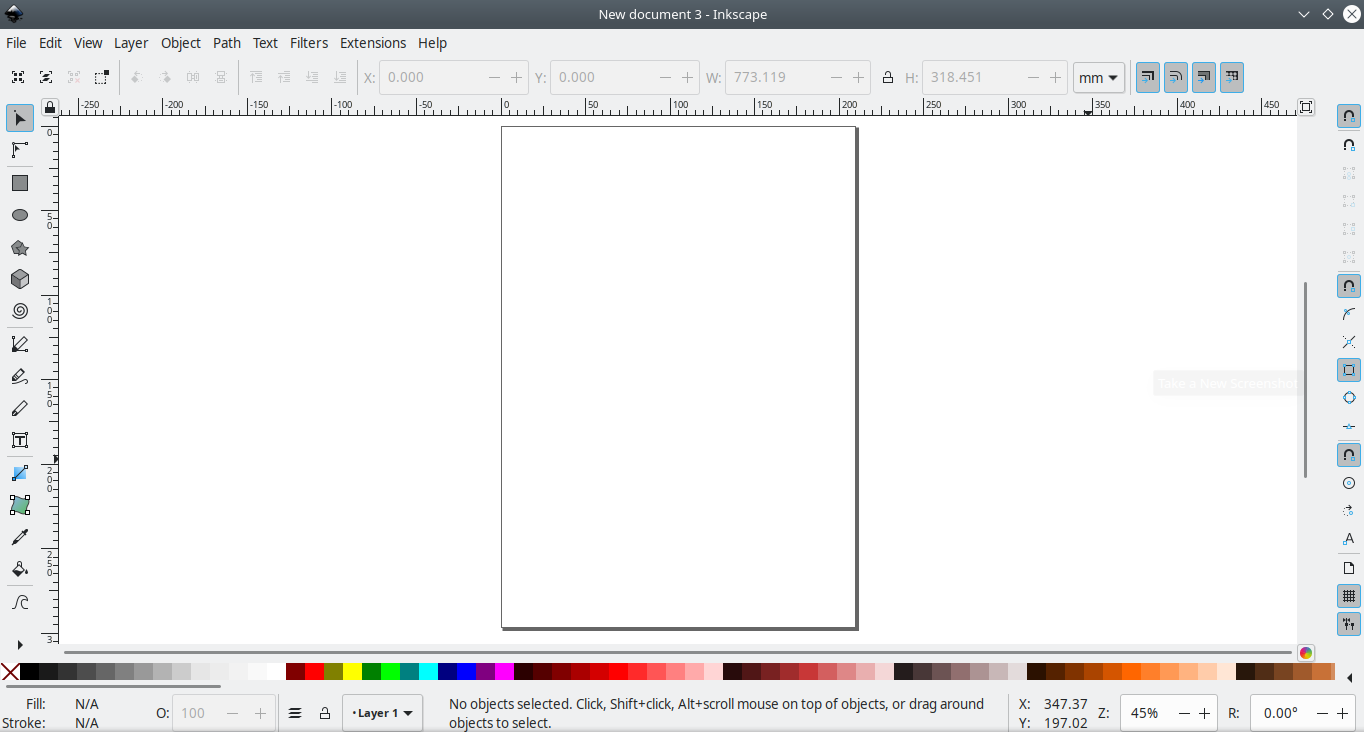Viewport: 1364px width, 732px height.
Task: Toggle scale rounded corners in rectangles
Action: point(1176,77)
